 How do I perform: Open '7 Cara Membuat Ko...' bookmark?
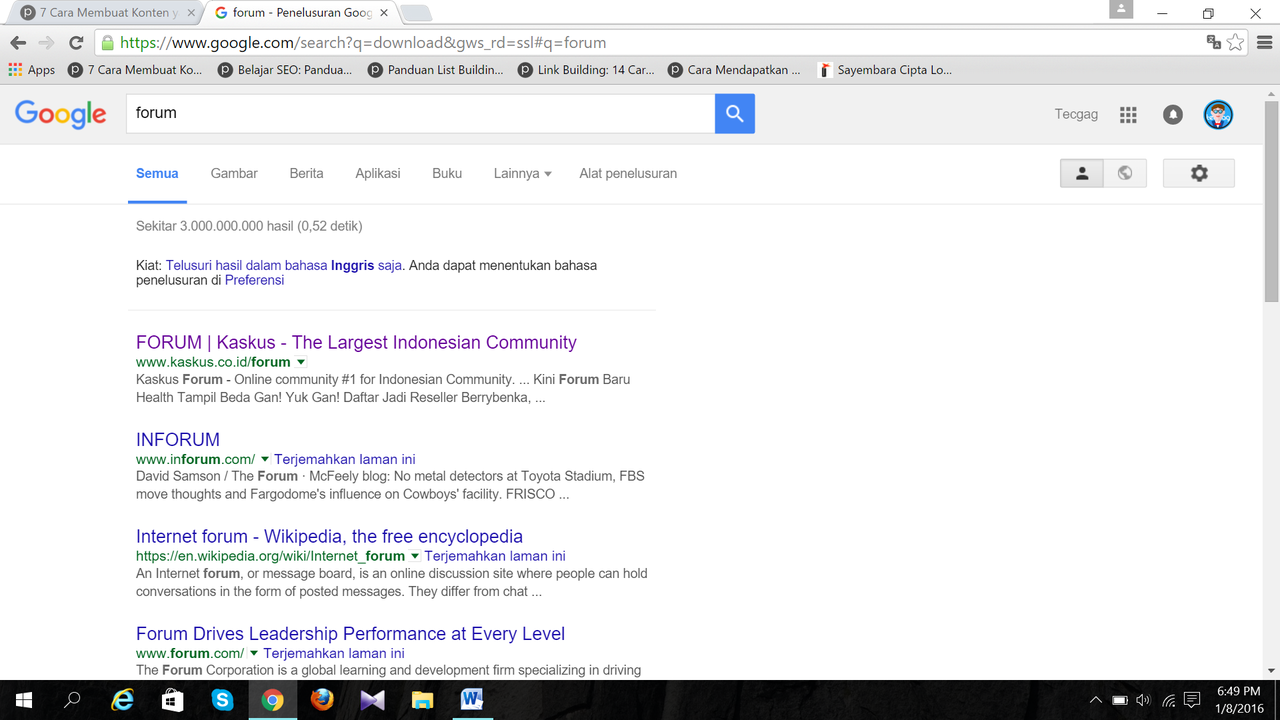click(x=135, y=70)
